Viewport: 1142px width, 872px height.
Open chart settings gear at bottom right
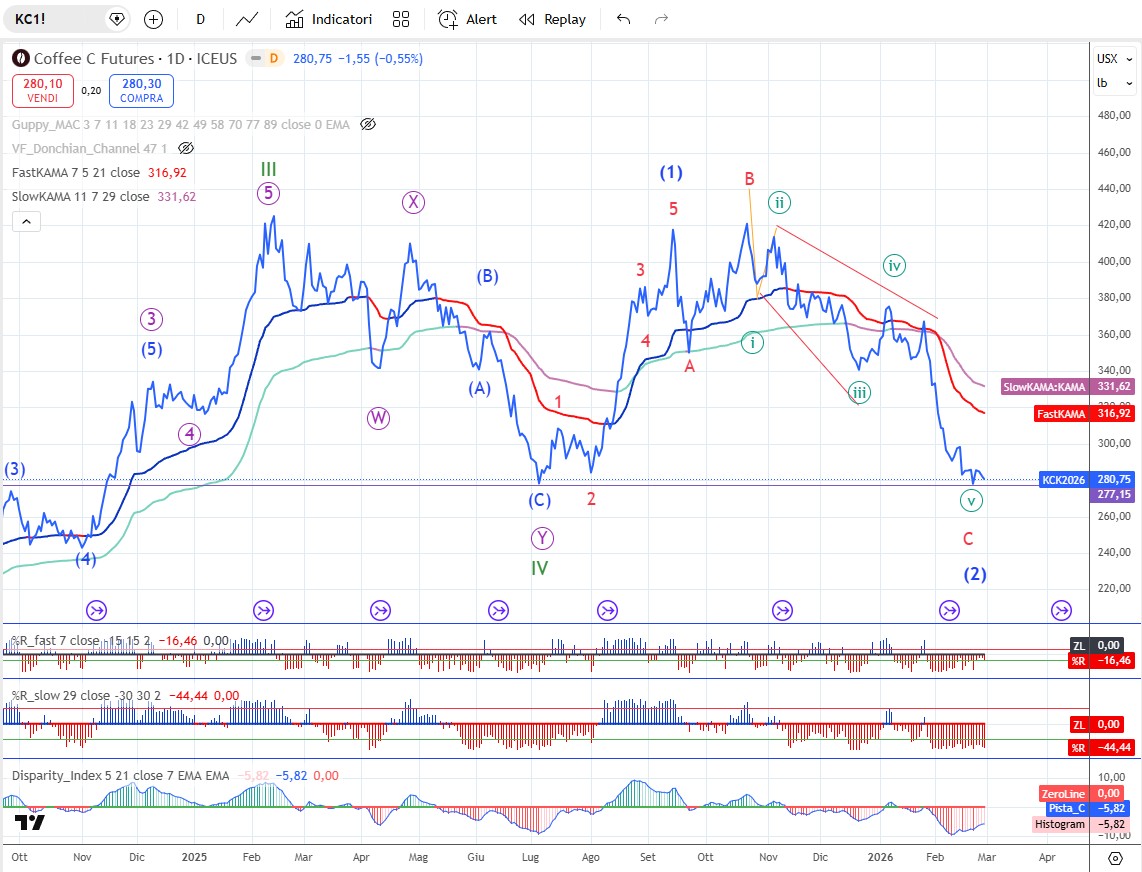(1115, 858)
